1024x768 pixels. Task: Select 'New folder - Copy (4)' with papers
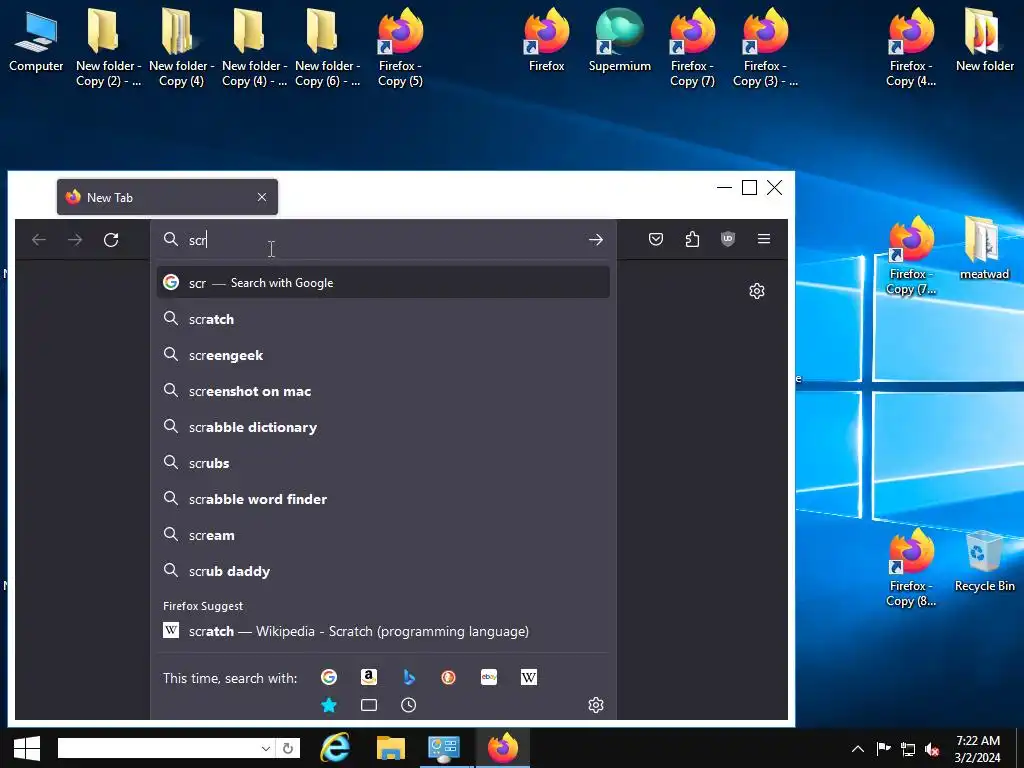(182, 48)
